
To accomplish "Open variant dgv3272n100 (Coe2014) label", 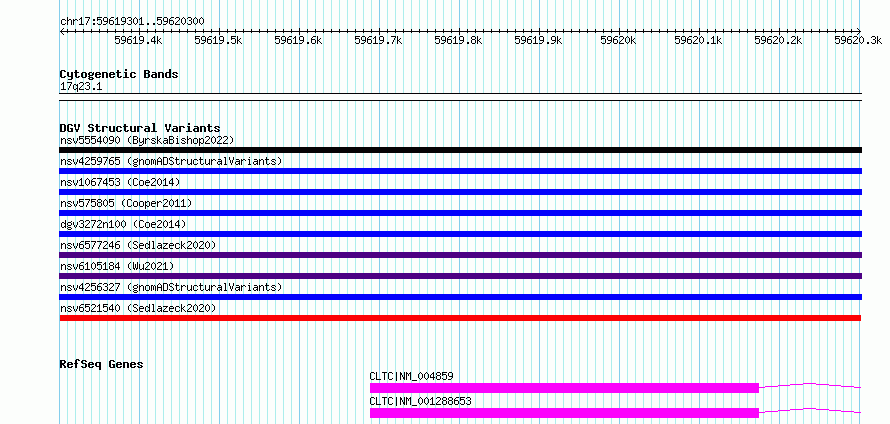I will [123, 224].
